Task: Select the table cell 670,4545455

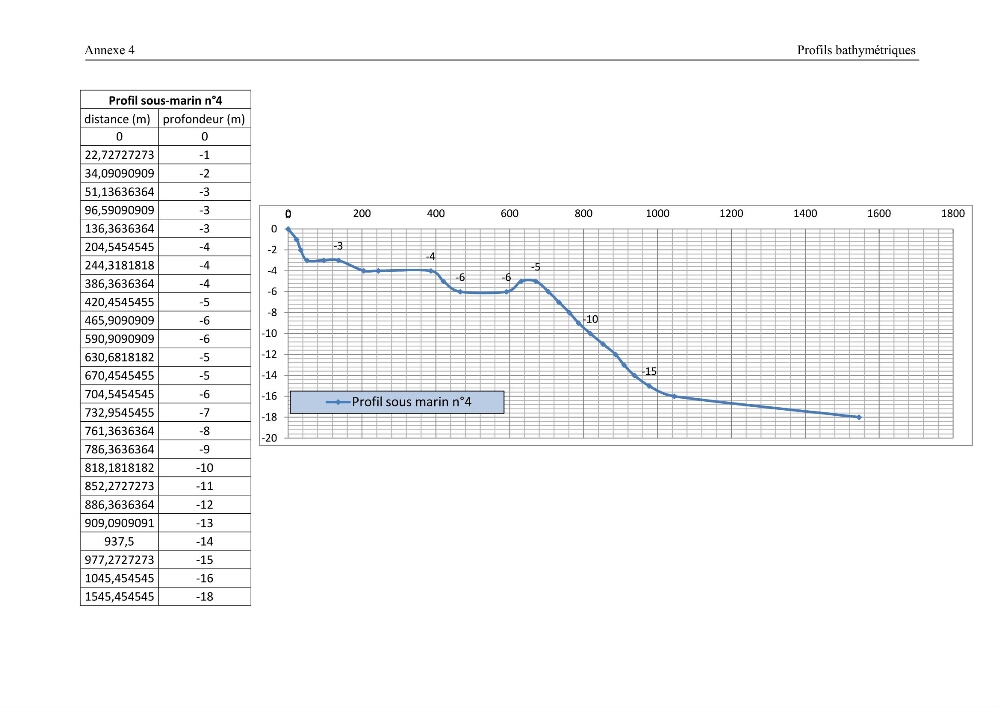Action: pyautogui.click(x=119, y=375)
